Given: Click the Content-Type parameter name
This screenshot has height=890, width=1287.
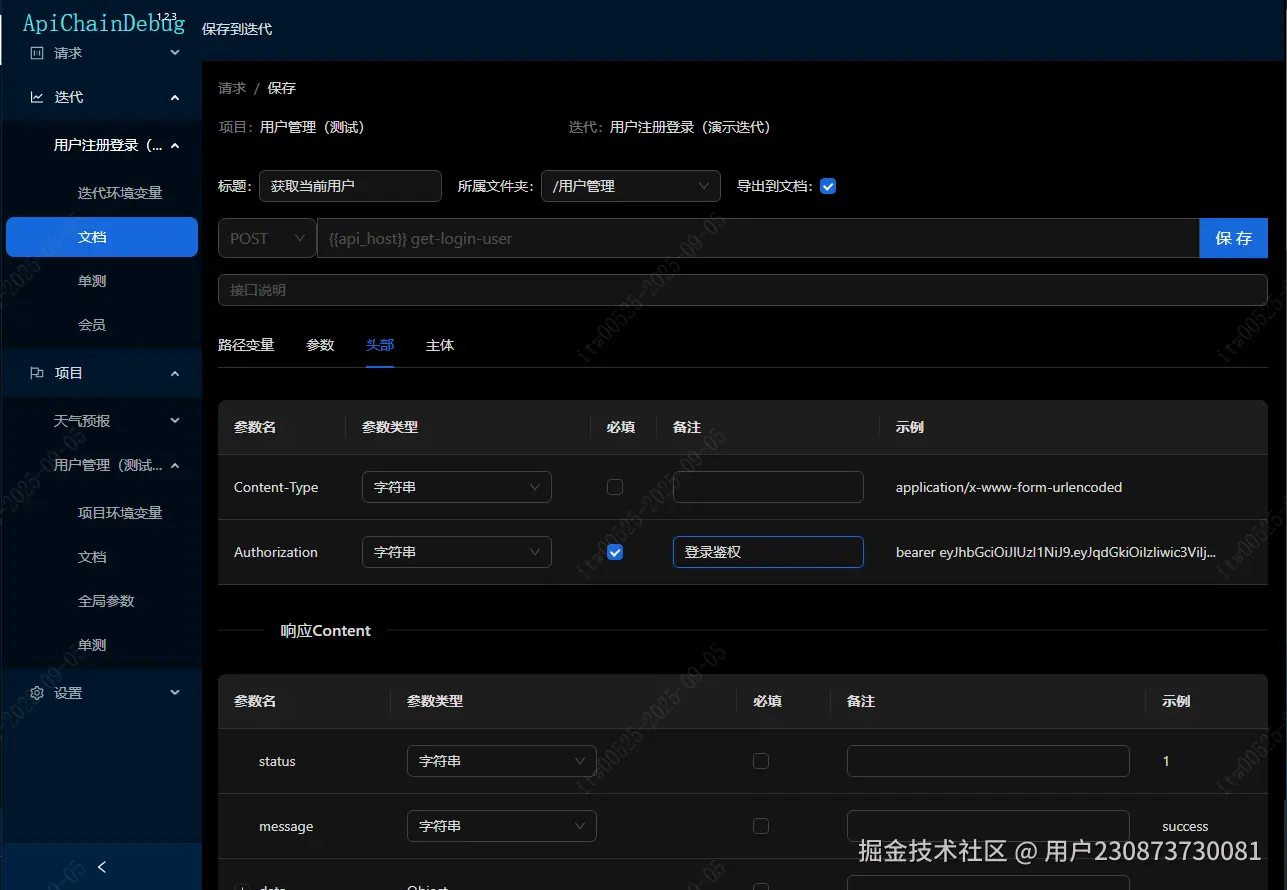Looking at the screenshot, I should click(276, 487).
